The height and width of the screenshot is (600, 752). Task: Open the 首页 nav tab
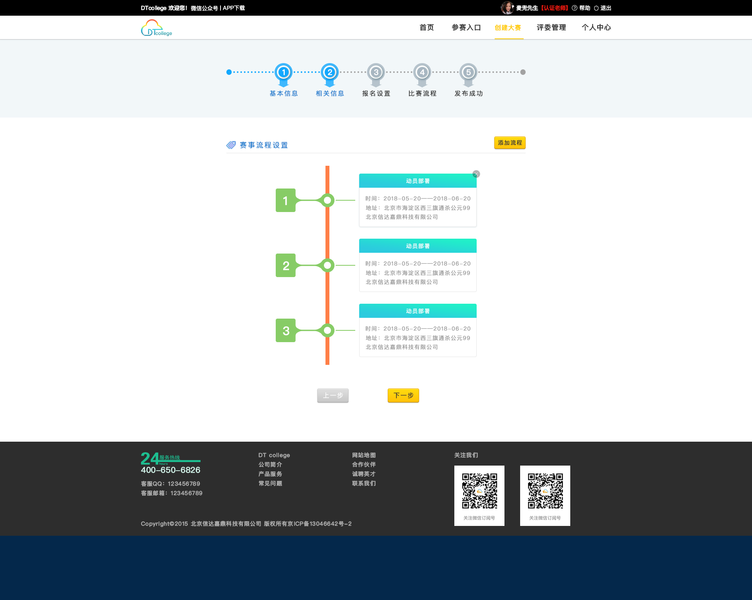[x=426, y=28]
